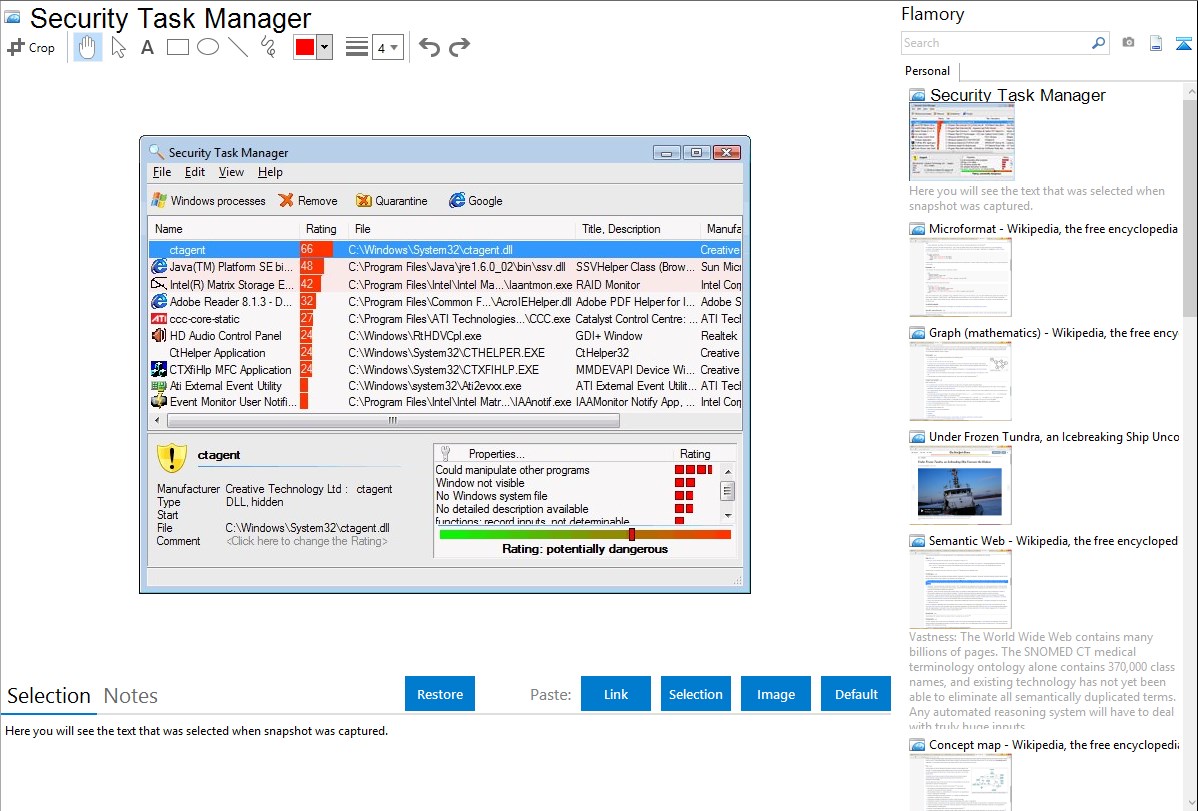Click the horizontal scrollbar in process list
The height and width of the screenshot is (811, 1198).
tap(393, 420)
